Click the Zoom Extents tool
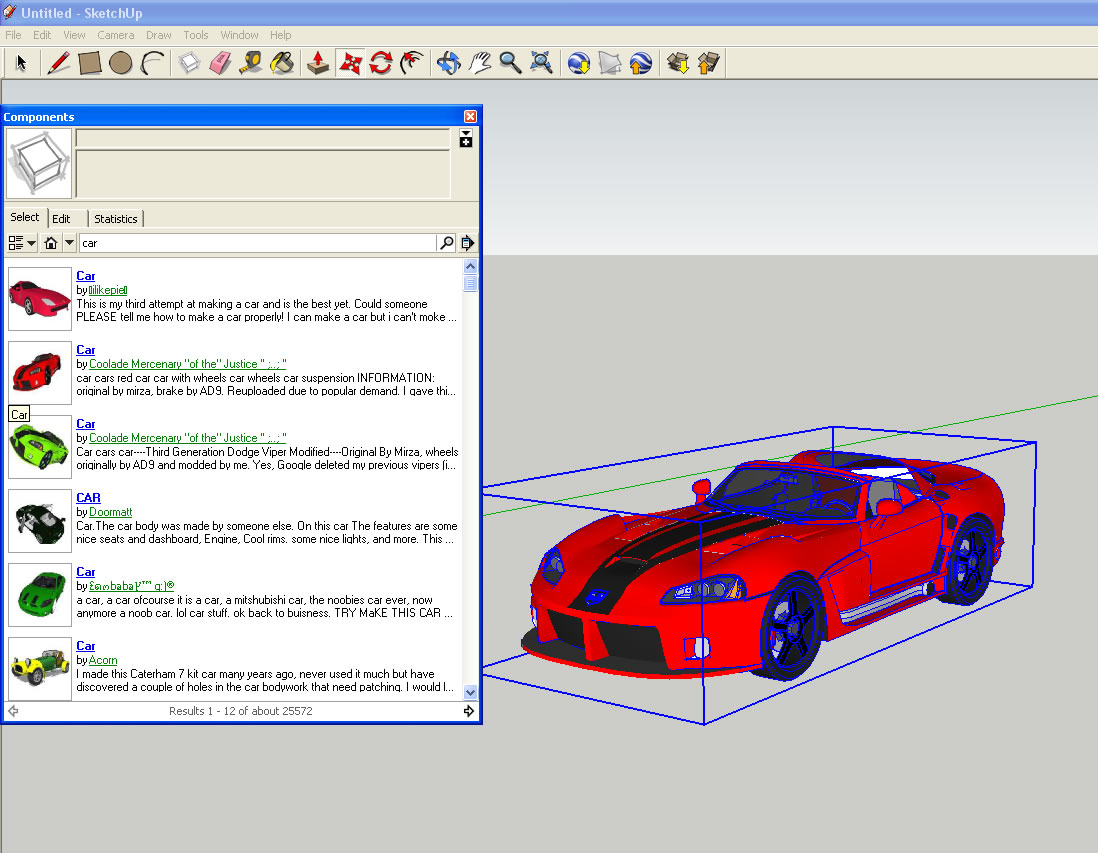 coord(542,64)
